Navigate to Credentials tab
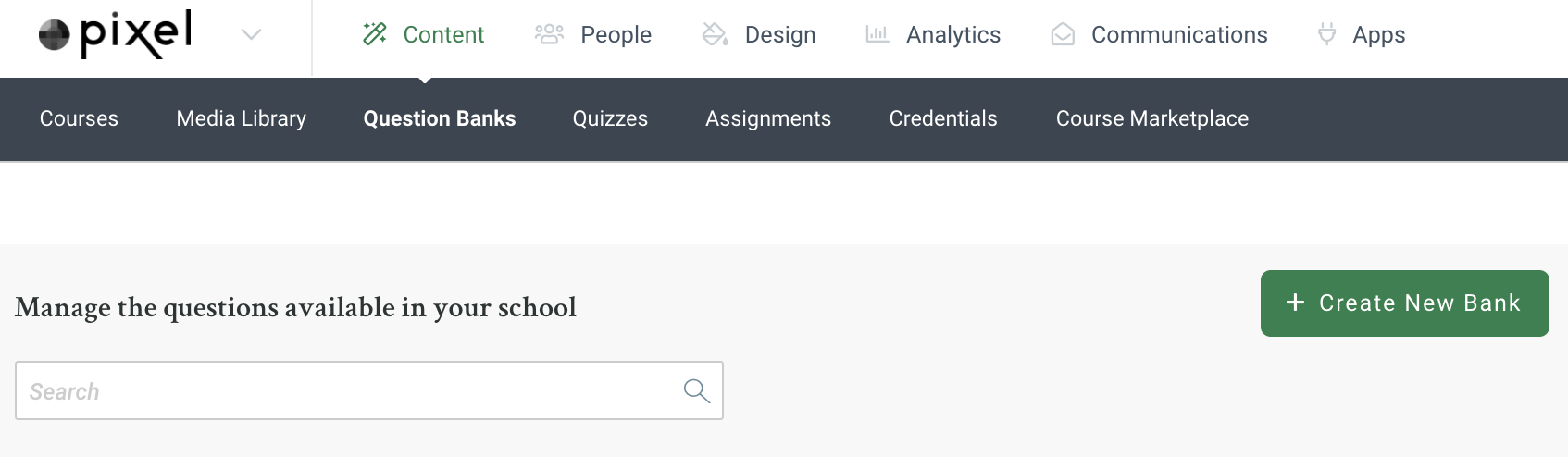Image resolution: width=1568 pixels, height=457 pixels. click(x=943, y=118)
